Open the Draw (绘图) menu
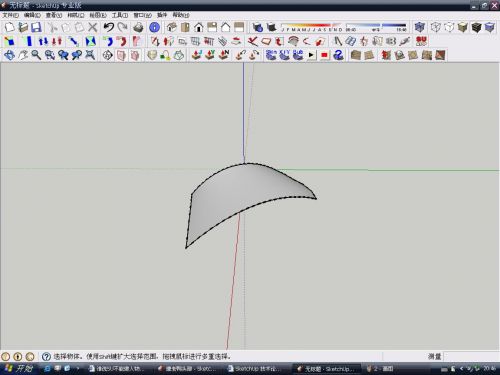Image resolution: width=500 pixels, height=375 pixels. (x=98, y=15)
